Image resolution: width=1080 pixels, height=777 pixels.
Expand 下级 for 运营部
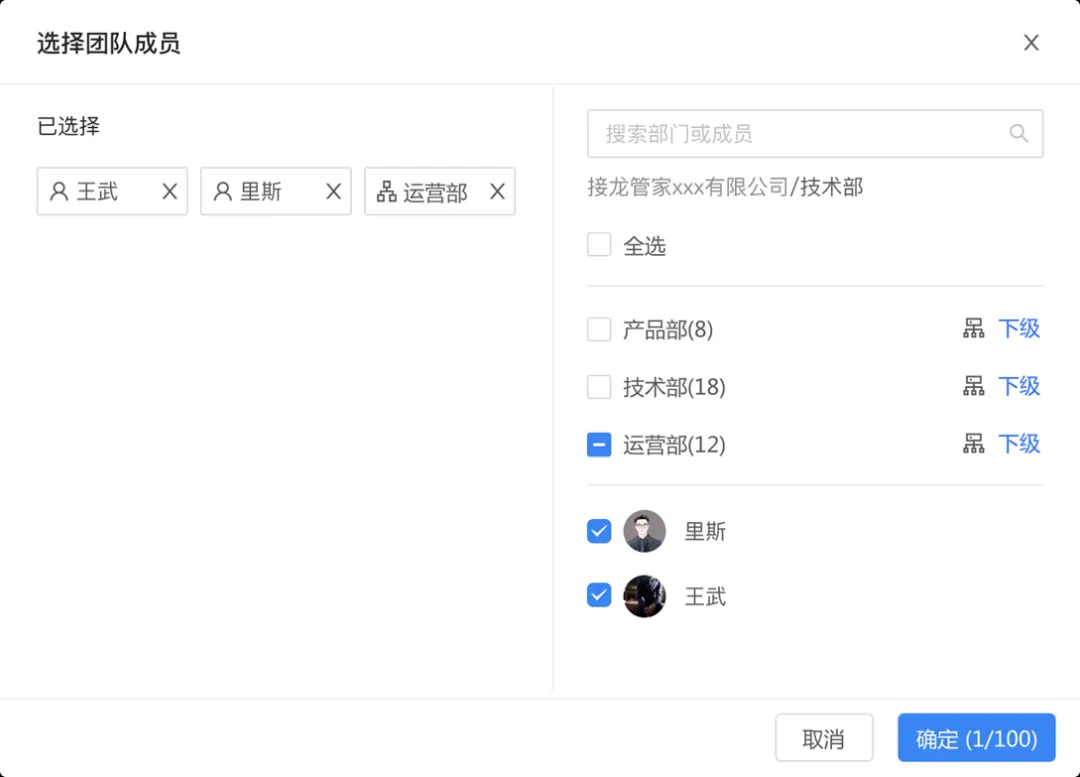click(x=1019, y=444)
